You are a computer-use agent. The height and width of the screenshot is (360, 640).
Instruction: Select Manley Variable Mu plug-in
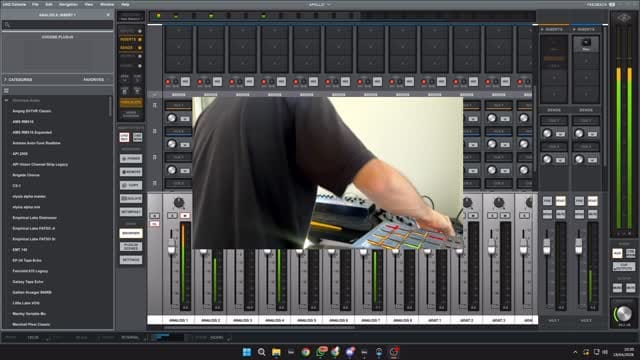click(29, 313)
